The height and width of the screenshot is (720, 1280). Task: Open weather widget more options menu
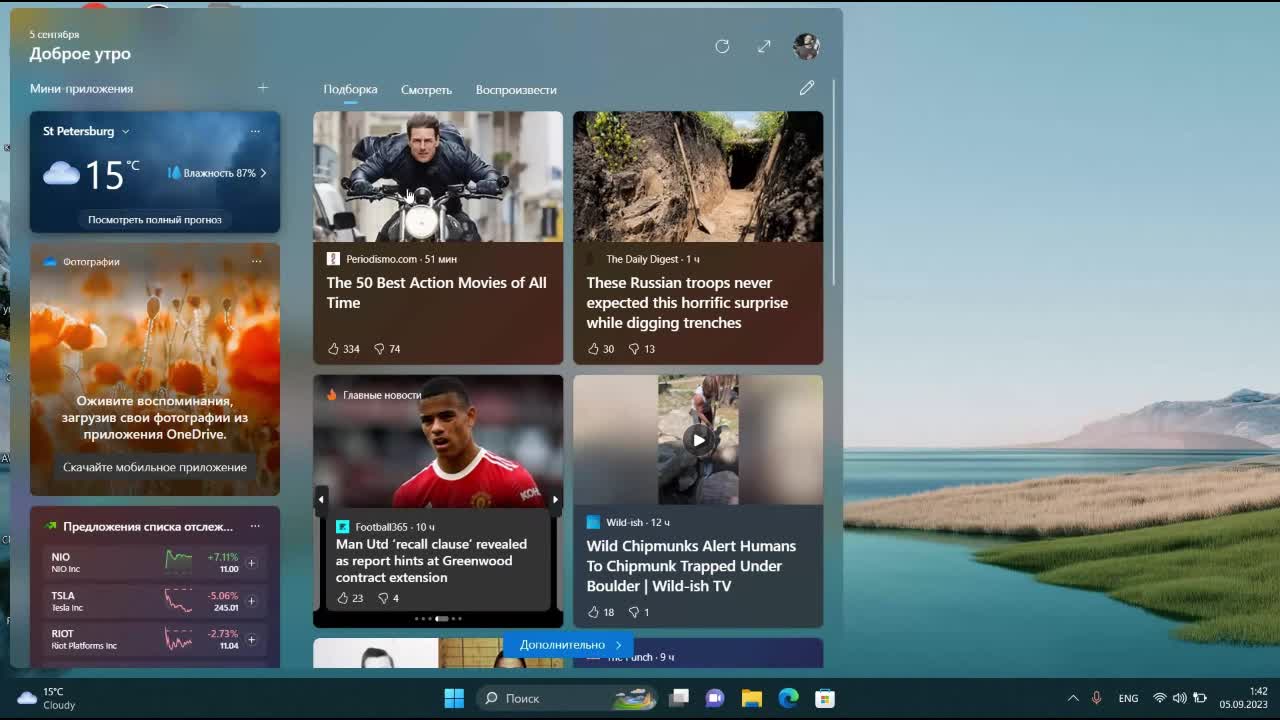coord(255,131)
